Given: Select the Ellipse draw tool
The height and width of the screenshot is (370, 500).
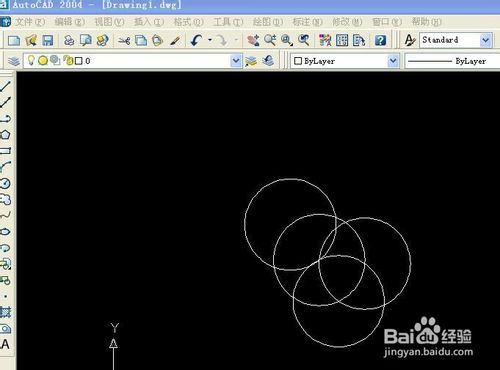Looking at the screenshot, I should pos(5,232).
